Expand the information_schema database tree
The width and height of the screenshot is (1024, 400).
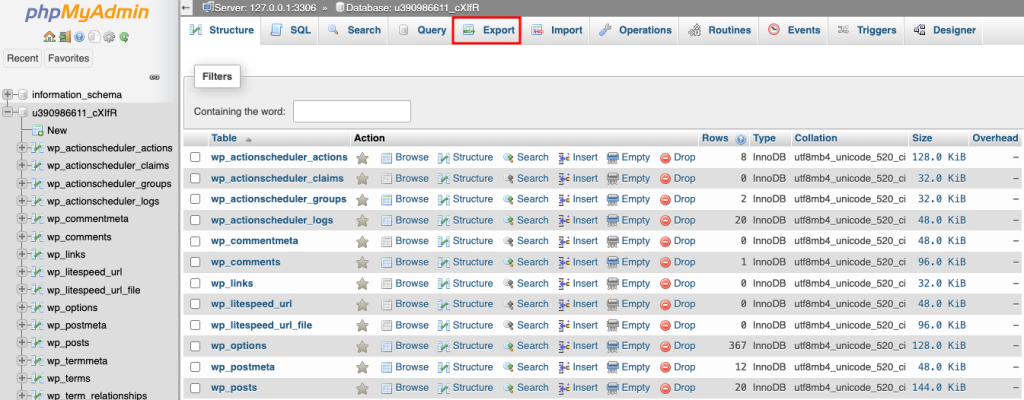click(8, 95)
